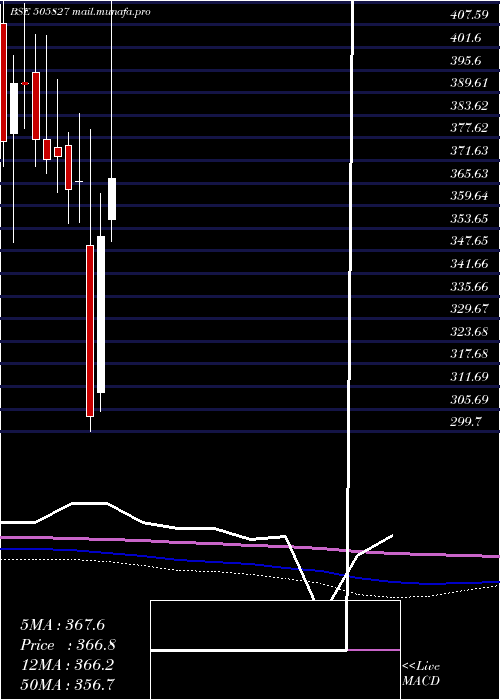Screen dimensions: 500x700
Task: Click the Price : 366.8 readout
Action: coord(68,645)
